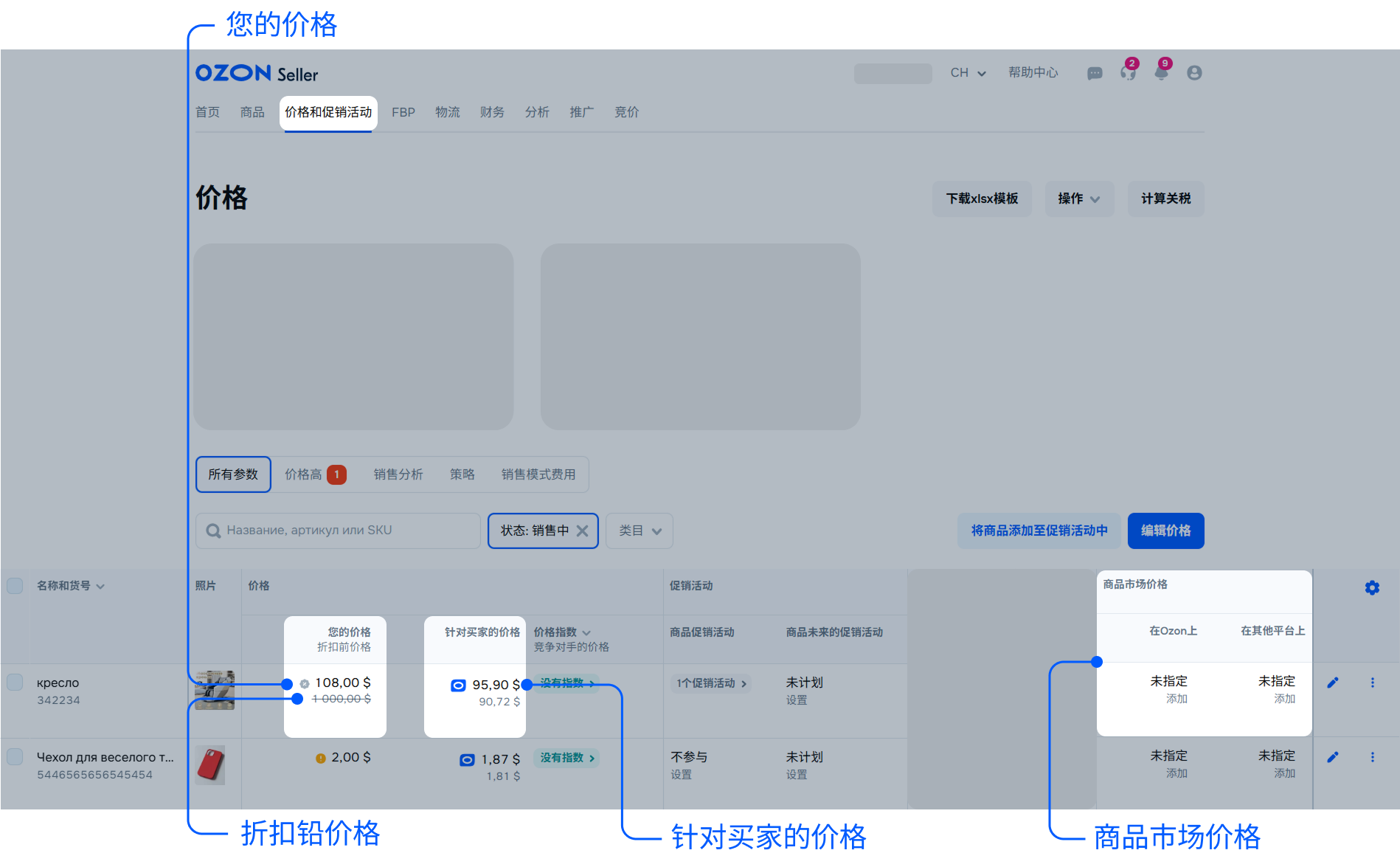Viewport: 1400px width, 867px height.
Task: Open the user profile icon
Action: pos(1194,72)
